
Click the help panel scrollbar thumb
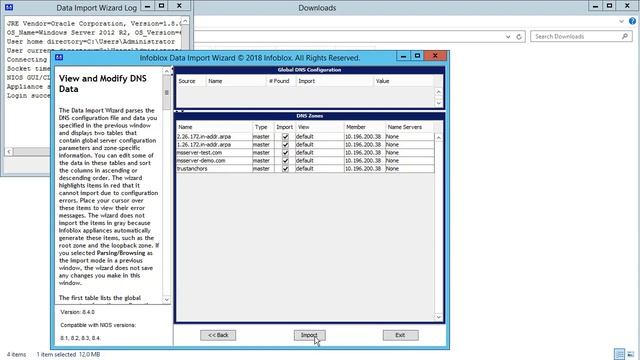point(166,93)
